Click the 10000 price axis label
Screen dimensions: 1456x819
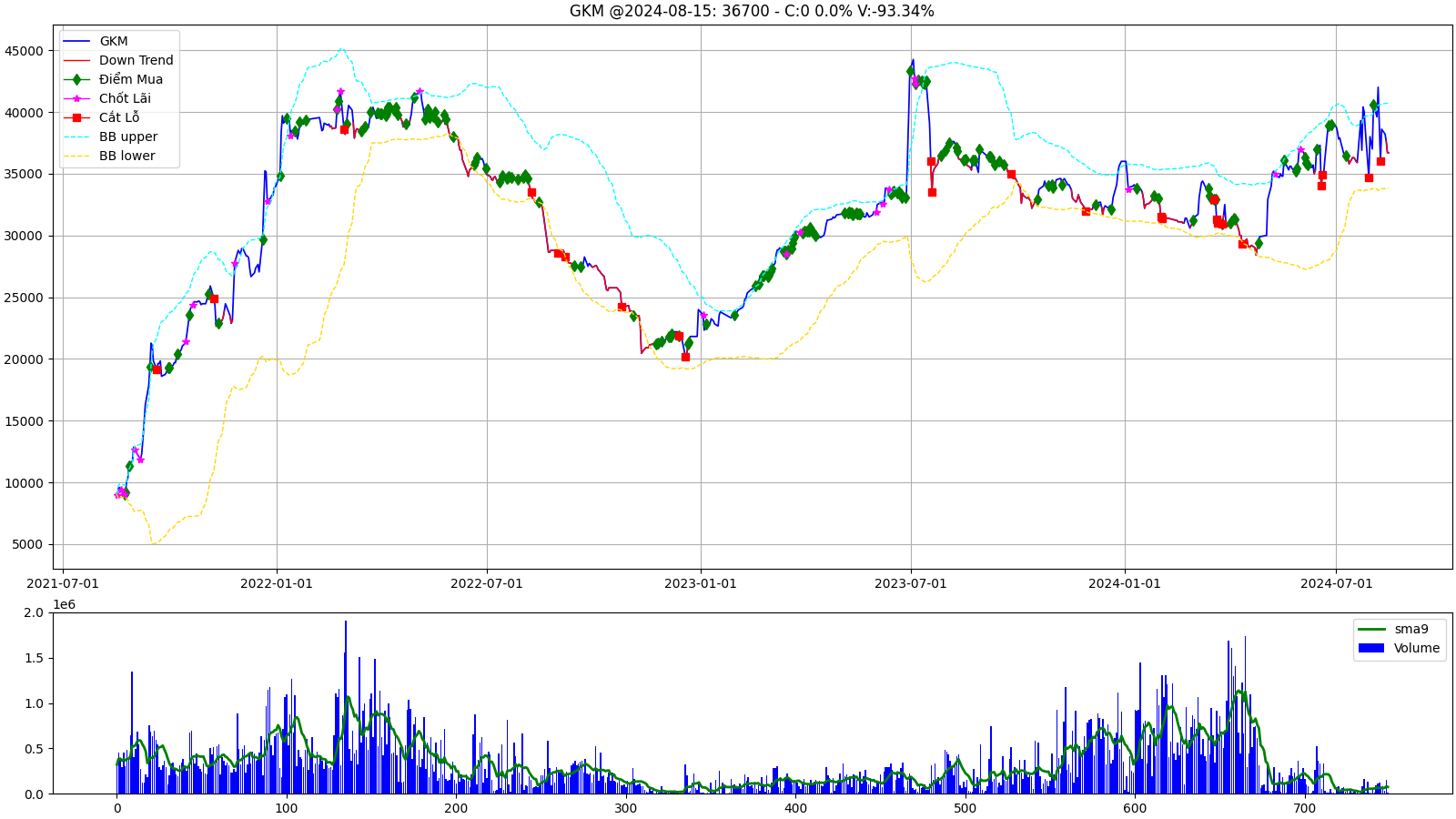[24, 483]
